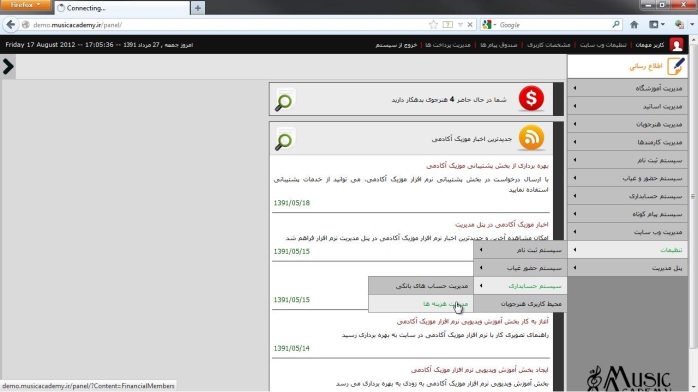
Task: Click the red user avatar icon
Action: pyautogui.click(x=677, y=44)
